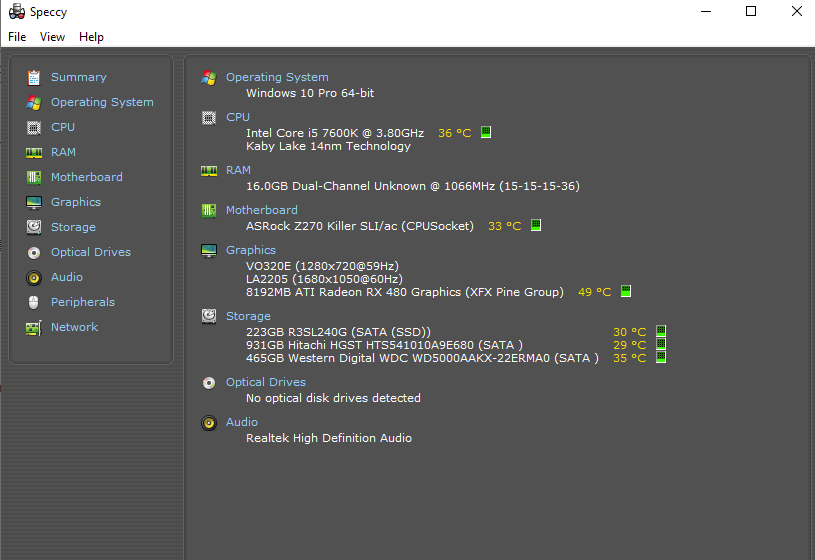Click the Network card icon in sidebar
The image size is (815, 560).
(x=34, y=328)
